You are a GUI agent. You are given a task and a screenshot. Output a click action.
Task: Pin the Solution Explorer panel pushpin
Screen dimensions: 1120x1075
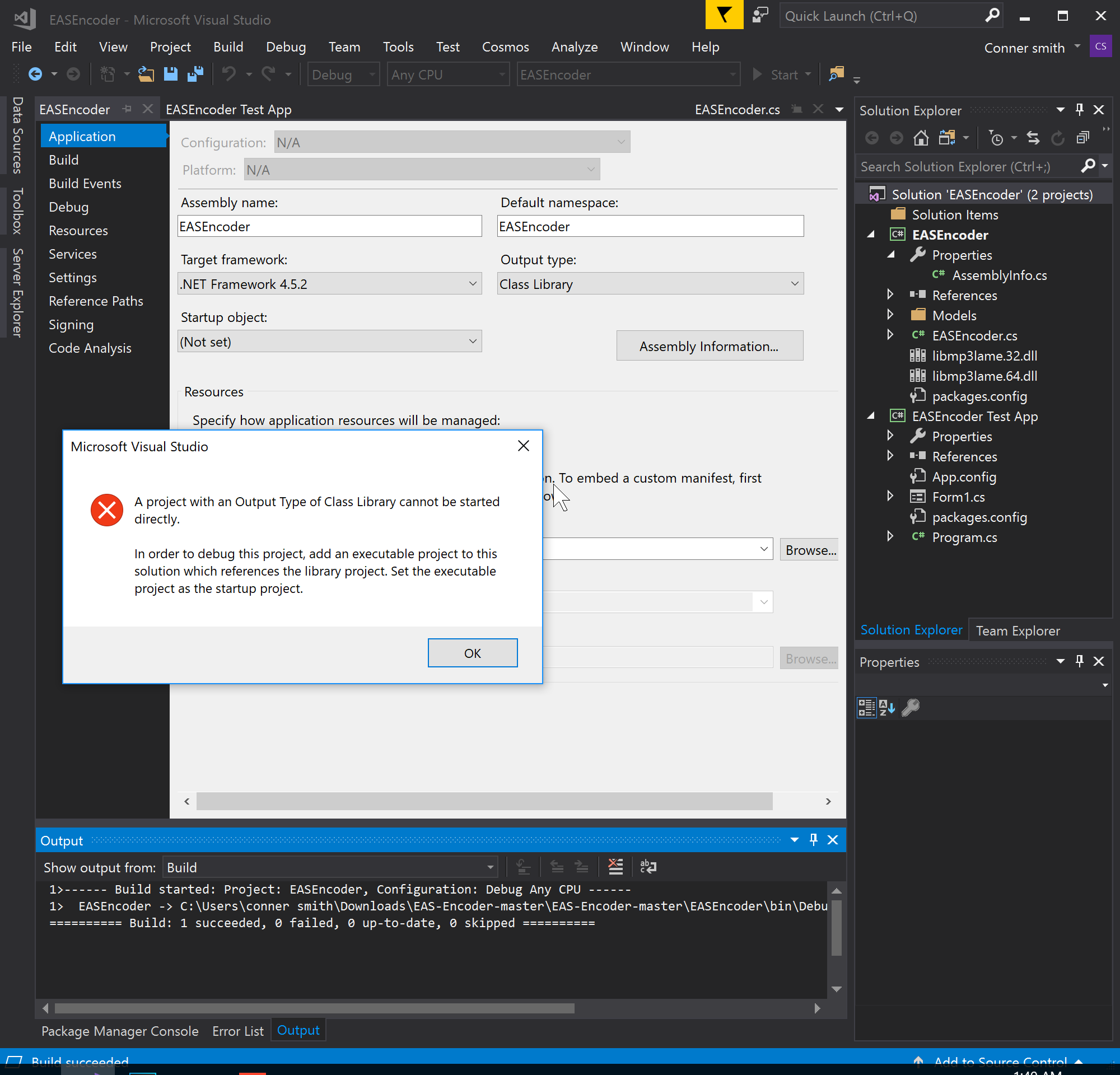point(1080,110)
